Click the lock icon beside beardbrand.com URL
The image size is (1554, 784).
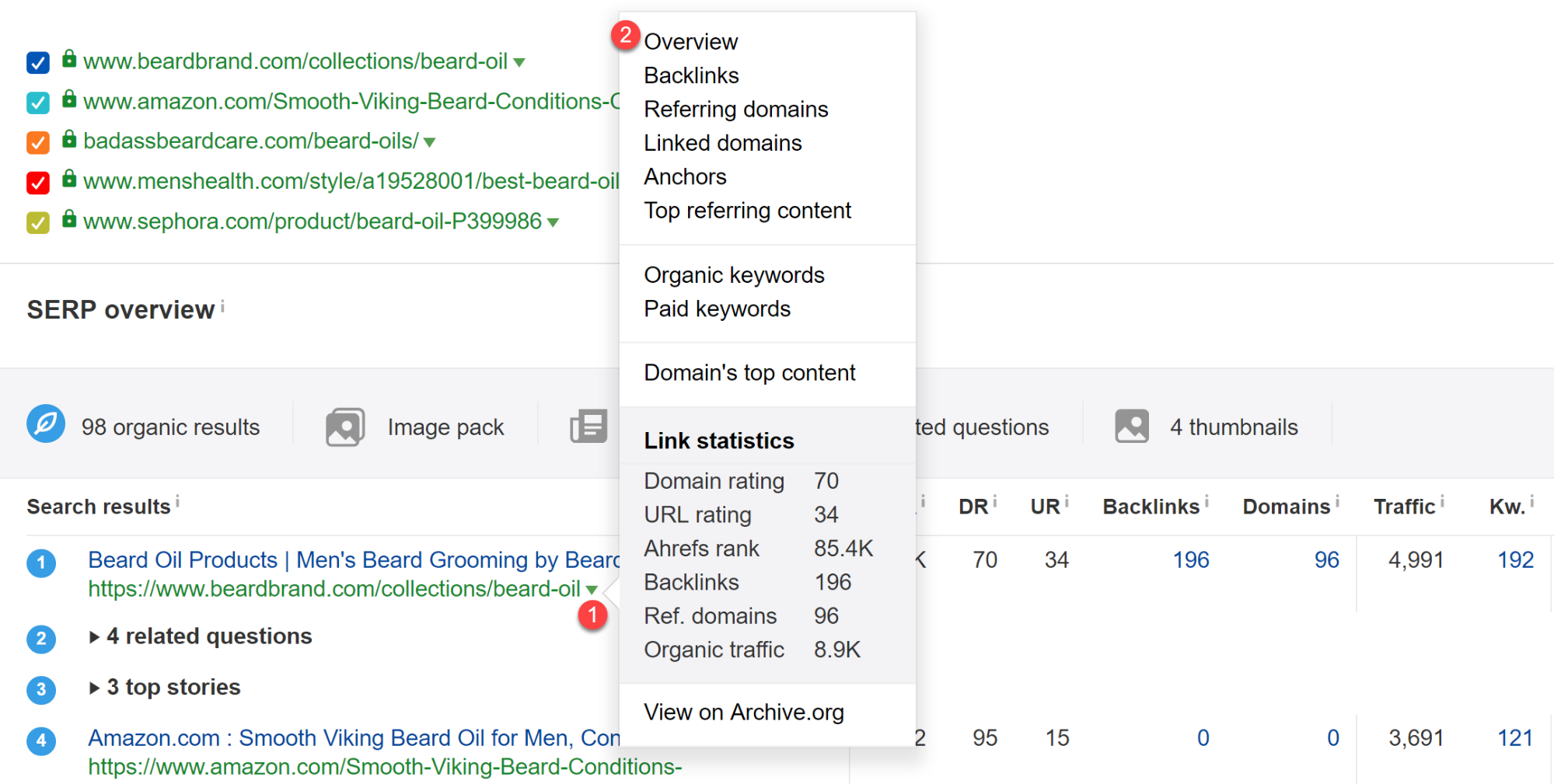[69, 59]
